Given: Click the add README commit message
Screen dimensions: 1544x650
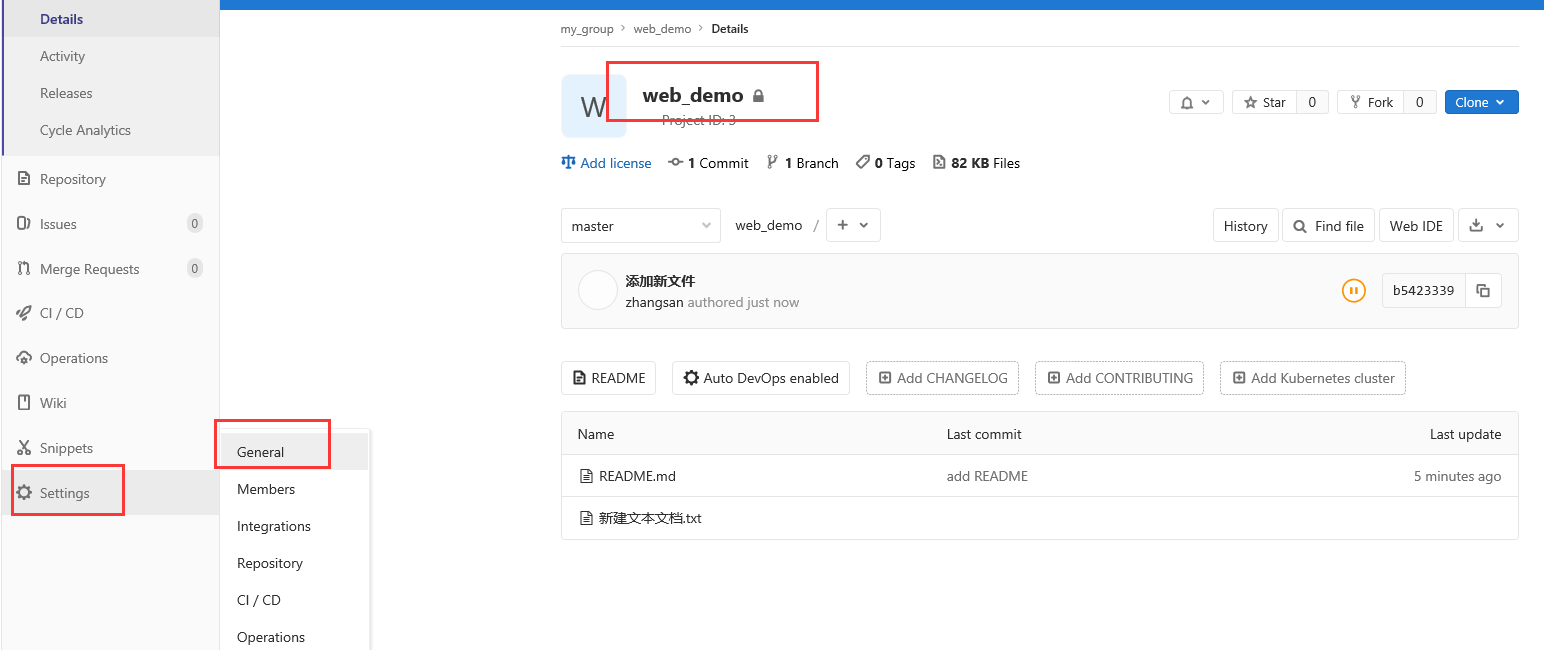Looking at the screenshot, I should [987, 476].
